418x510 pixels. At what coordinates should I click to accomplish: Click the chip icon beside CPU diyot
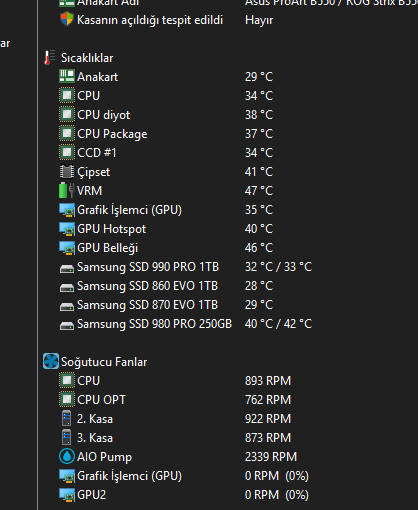click(67, 115)
